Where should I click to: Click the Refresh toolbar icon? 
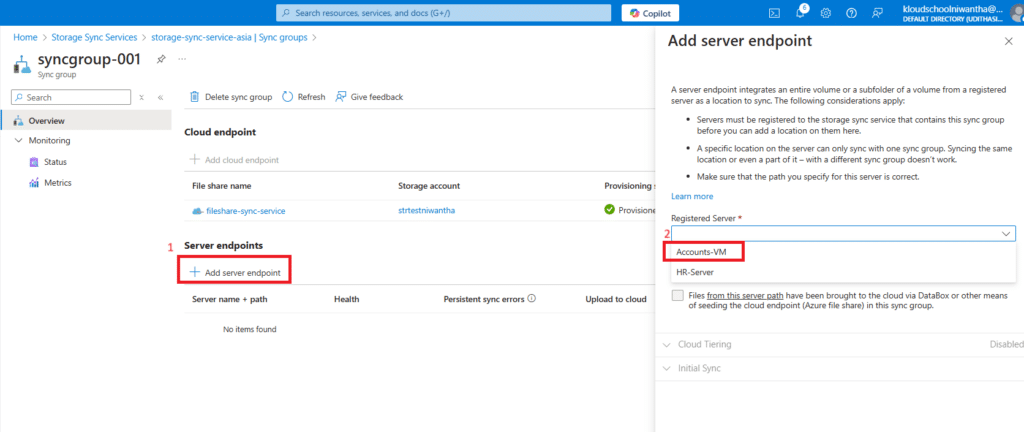pyautogui.click(x=288, y=97)
